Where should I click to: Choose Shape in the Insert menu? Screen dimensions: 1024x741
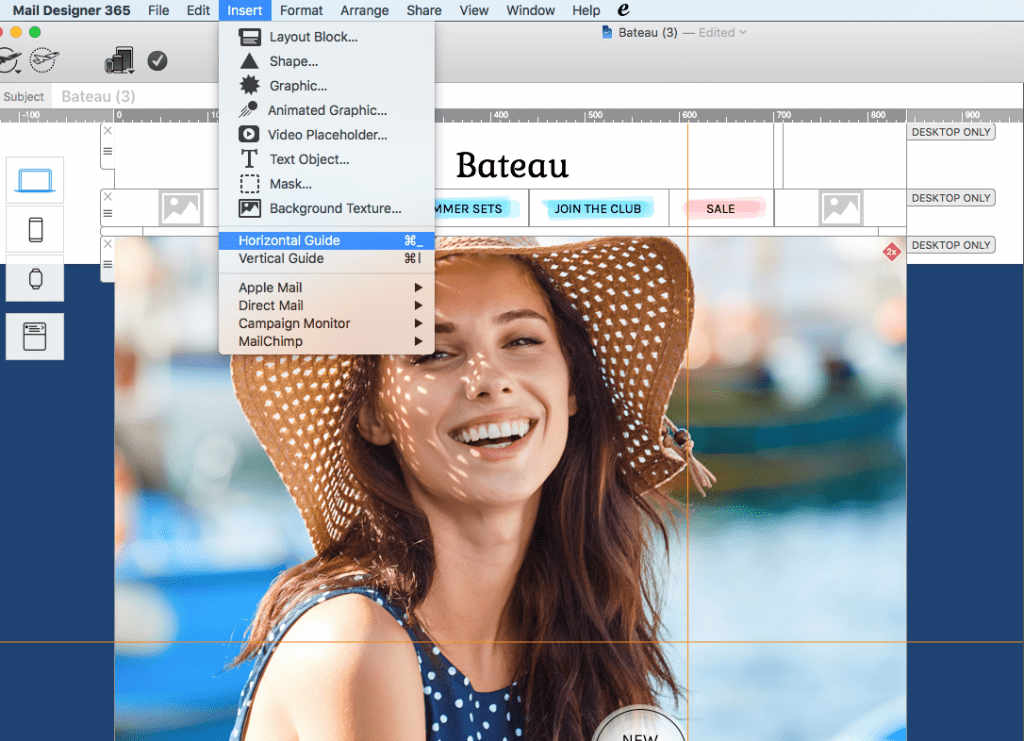click(327, 61)
